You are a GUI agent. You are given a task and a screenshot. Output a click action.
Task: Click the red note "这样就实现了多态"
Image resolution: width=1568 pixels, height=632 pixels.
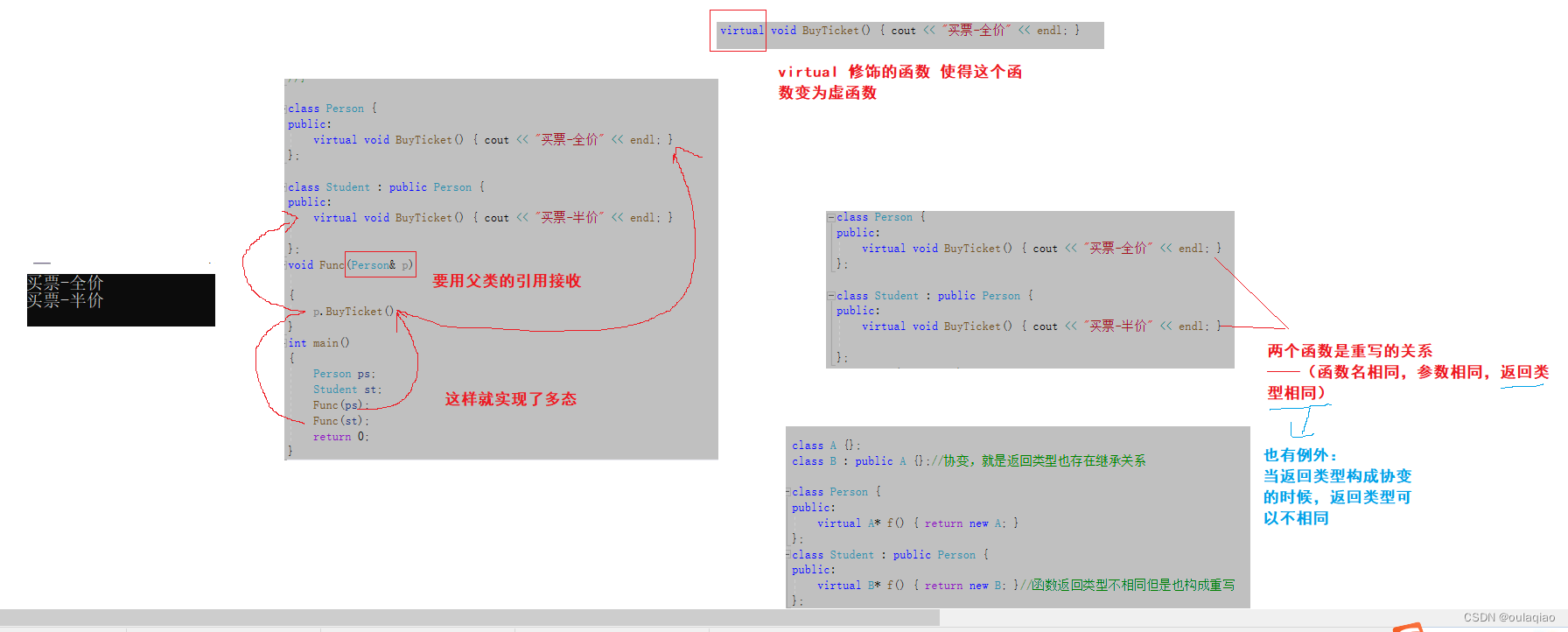tap(511, 399)
